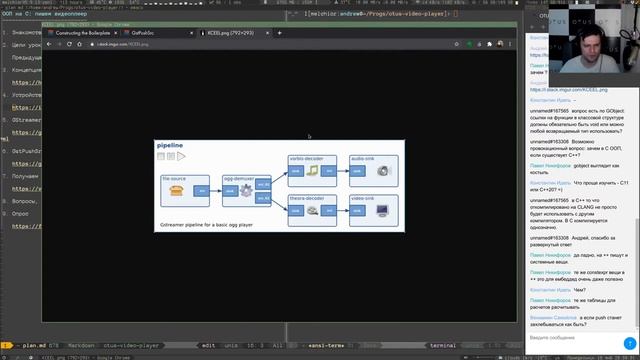Click the Опрос line in plan.md
640x360 pixels.
20,214
